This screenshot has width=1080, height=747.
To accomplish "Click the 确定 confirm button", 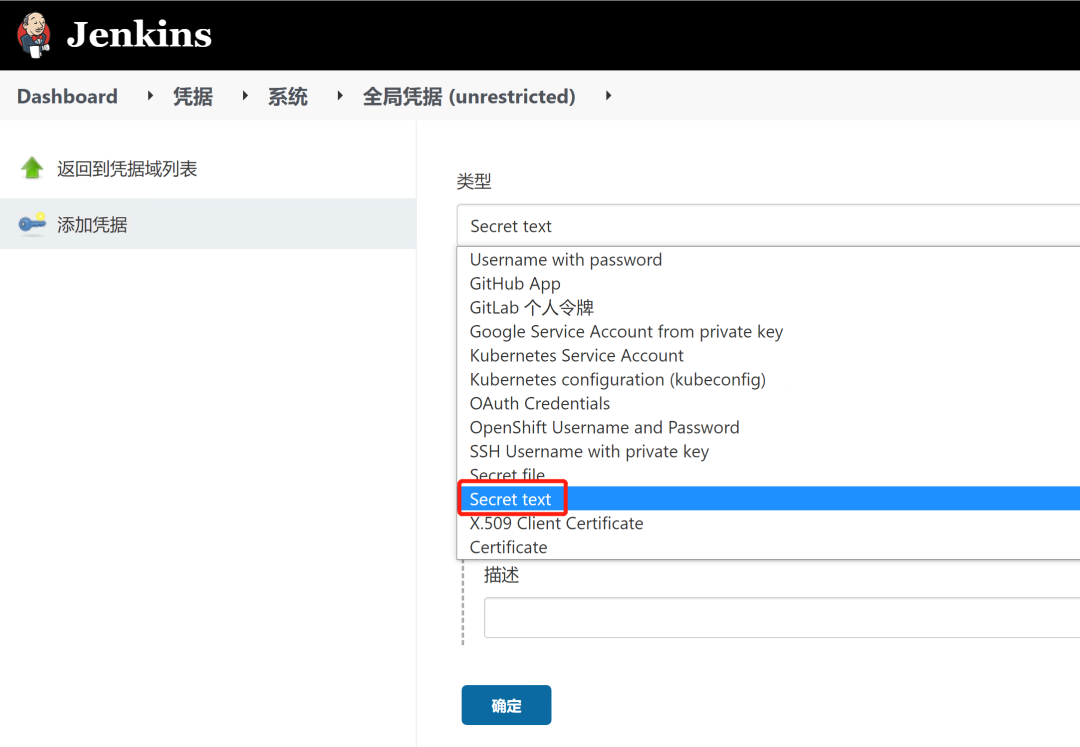I will coord(506,705).
